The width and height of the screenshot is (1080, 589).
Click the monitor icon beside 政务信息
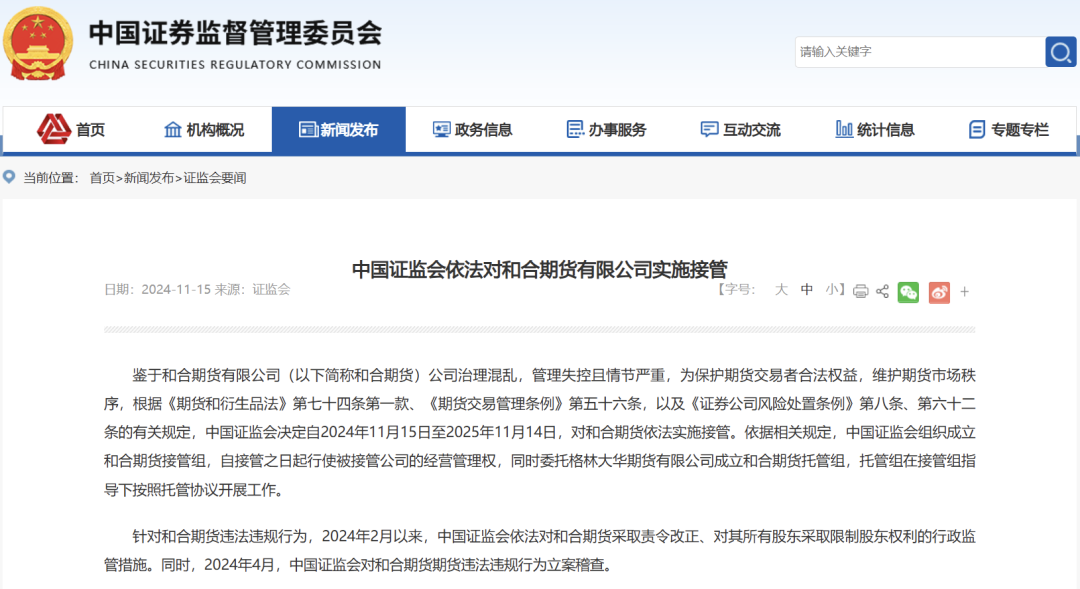pos(442,130)
